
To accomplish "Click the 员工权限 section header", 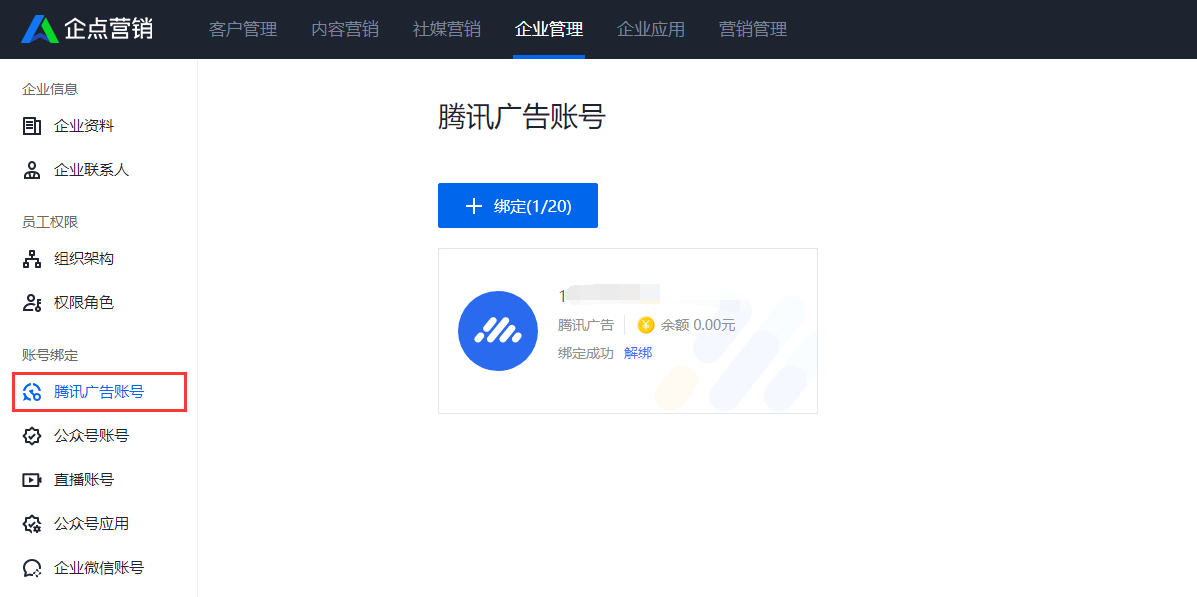I will (x=50, y=222).
